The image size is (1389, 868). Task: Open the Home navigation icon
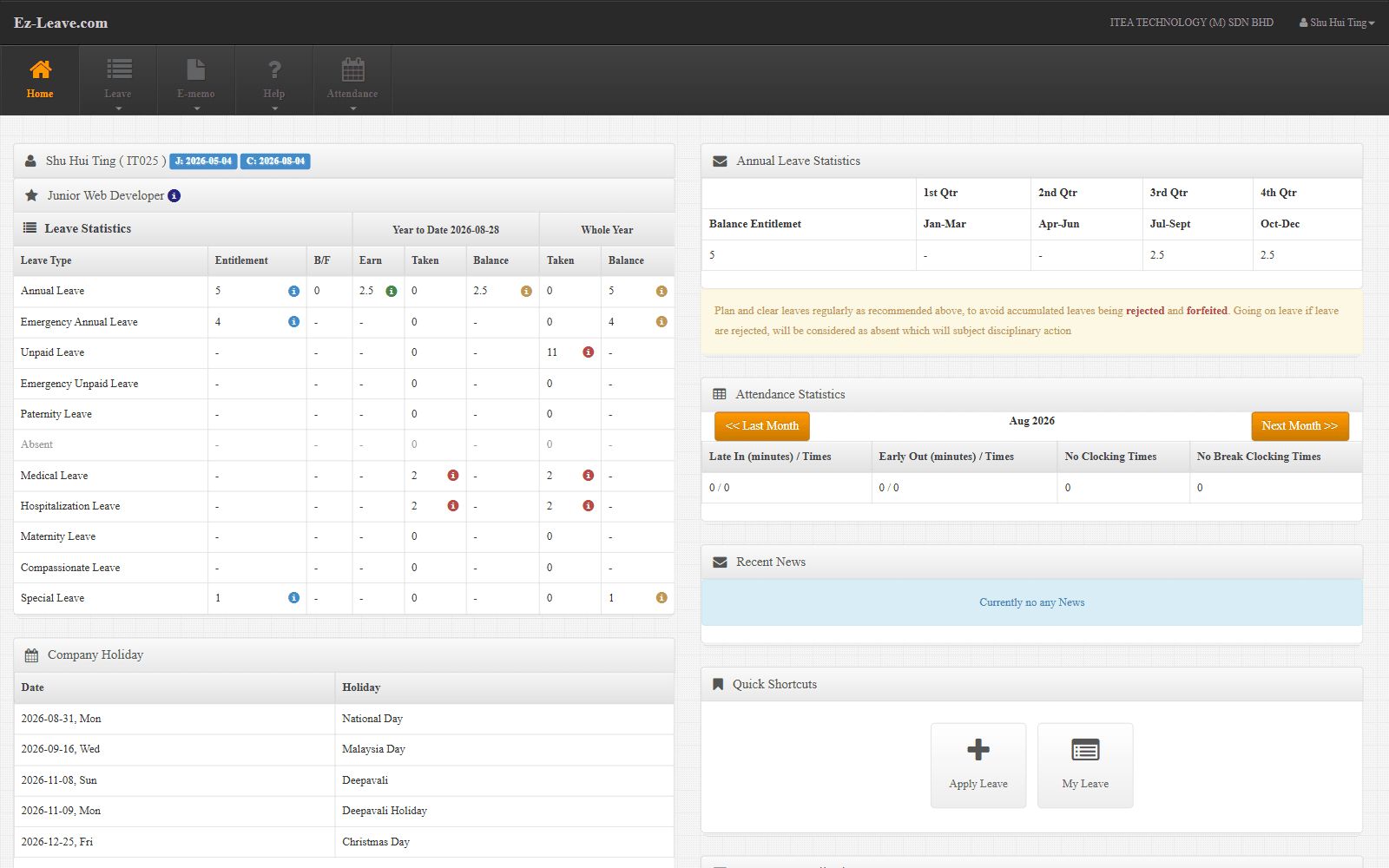tap(40, 80)
